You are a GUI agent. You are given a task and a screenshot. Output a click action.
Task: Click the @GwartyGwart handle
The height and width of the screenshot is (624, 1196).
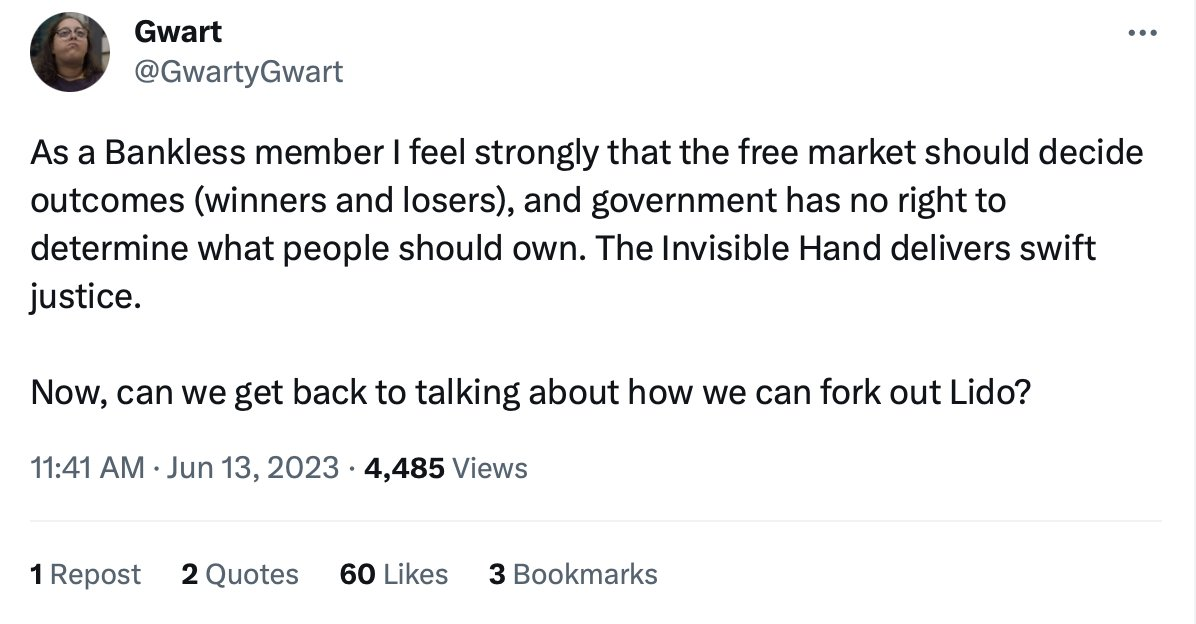238,72
